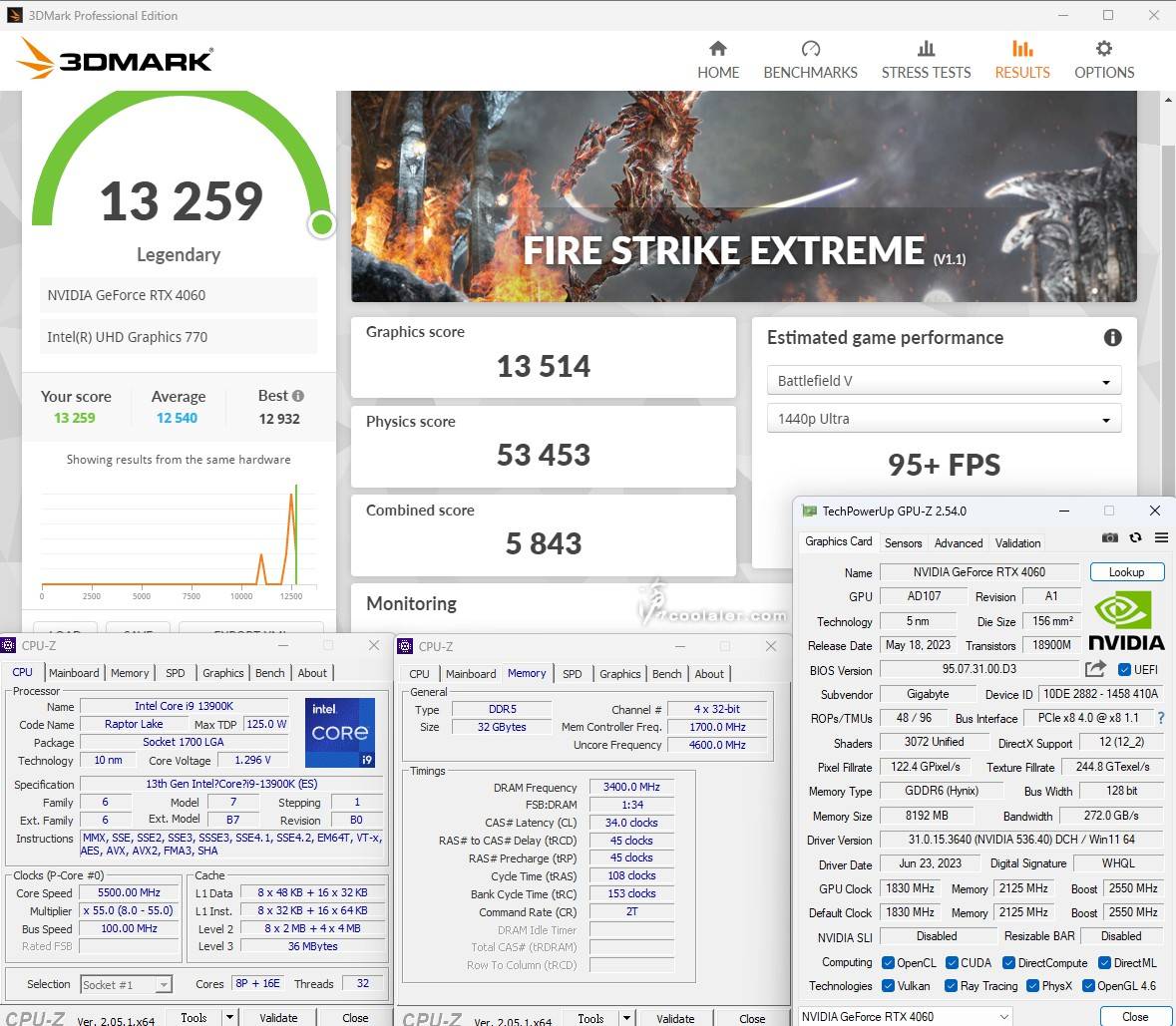Screen dimensions: 1176x1026
Task: Toggle the Ray Tracing checkbox
Action: click(950, 986)
